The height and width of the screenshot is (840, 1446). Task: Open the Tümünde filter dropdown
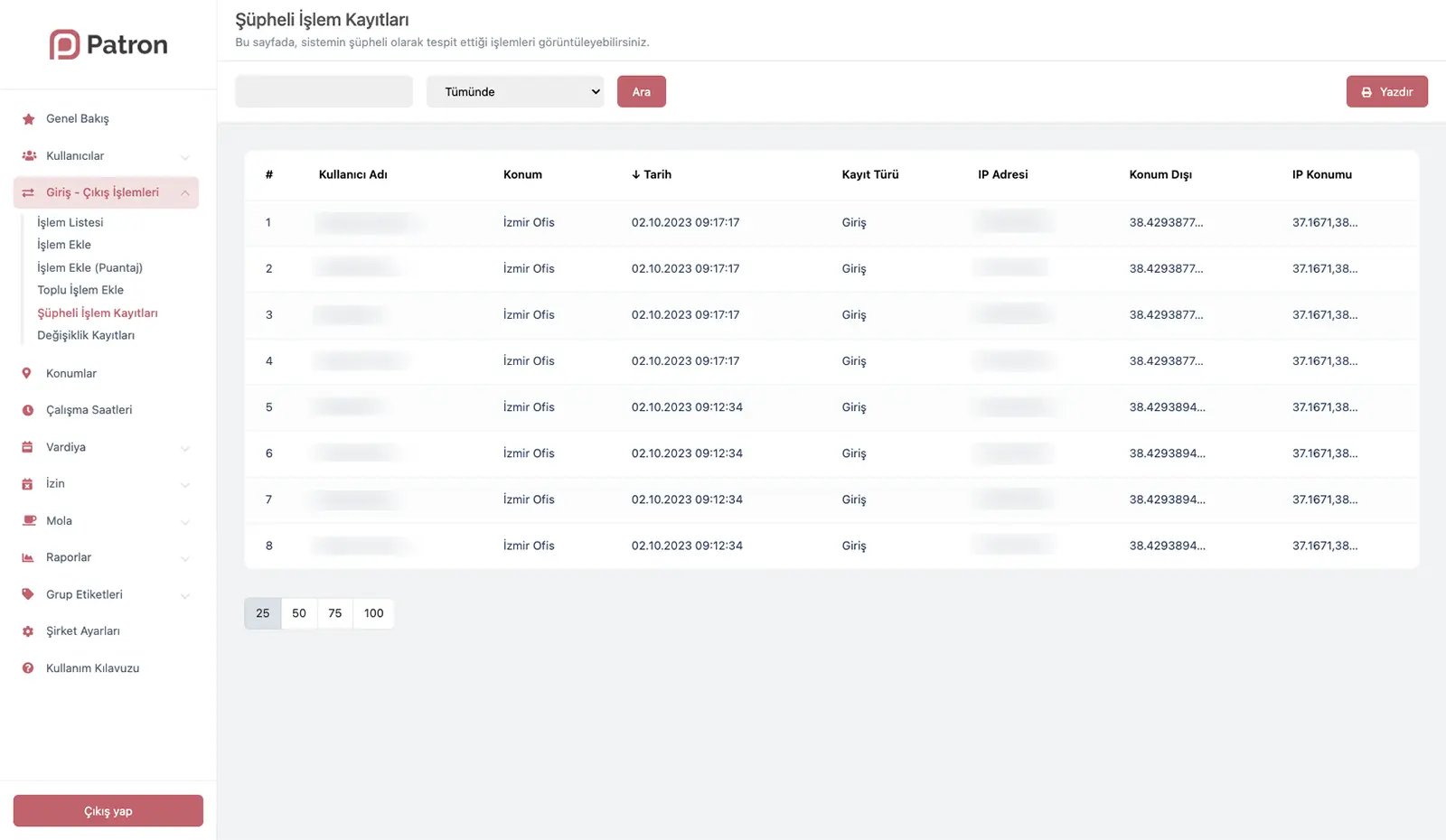(x=515, y=92)
